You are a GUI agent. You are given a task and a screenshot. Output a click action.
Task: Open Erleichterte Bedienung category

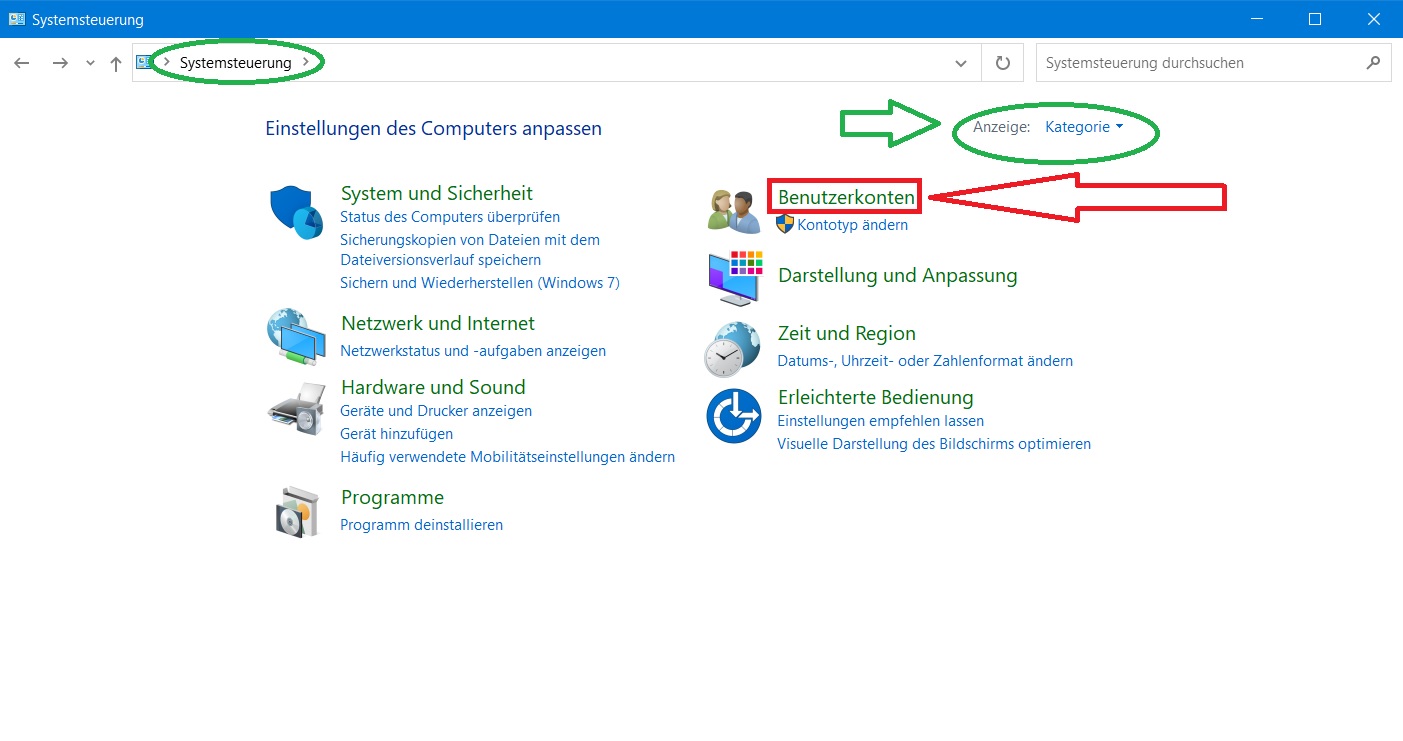tap(876, 397)
